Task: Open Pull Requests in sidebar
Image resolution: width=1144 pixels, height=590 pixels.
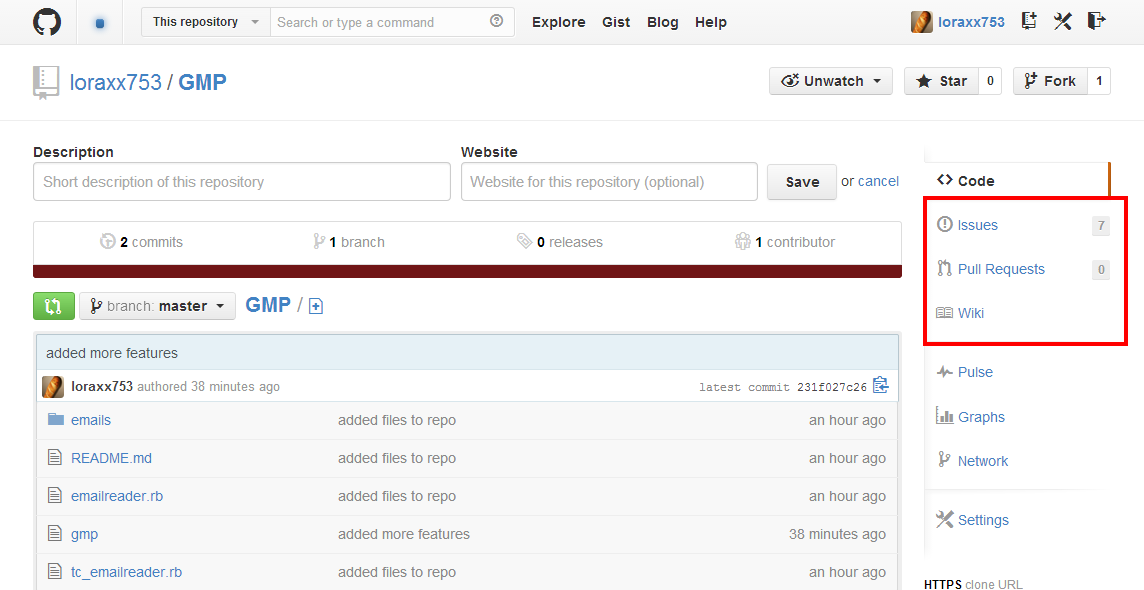Action: (1001, 269)
